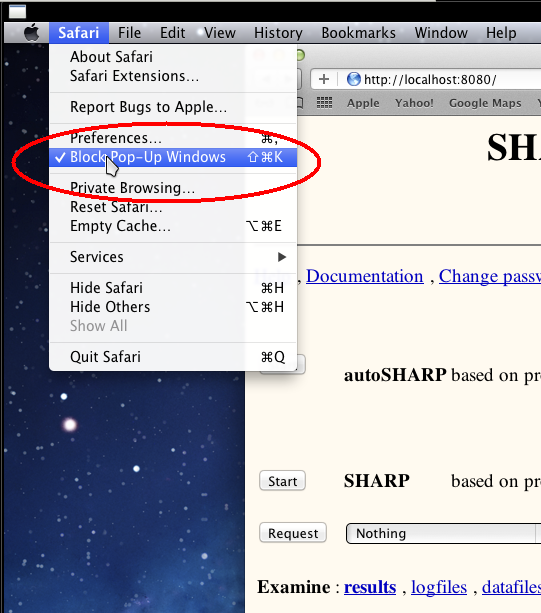Open the View menu
The height and width of the screenshot is (613, 541).
click(220, 33)
